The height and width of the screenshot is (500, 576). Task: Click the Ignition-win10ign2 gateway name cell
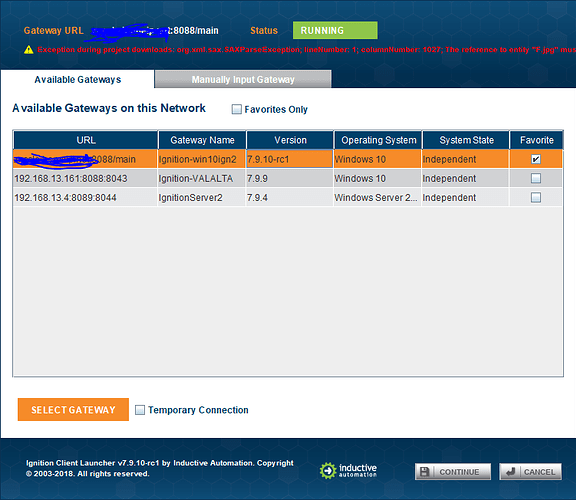(x=202, y=159)
